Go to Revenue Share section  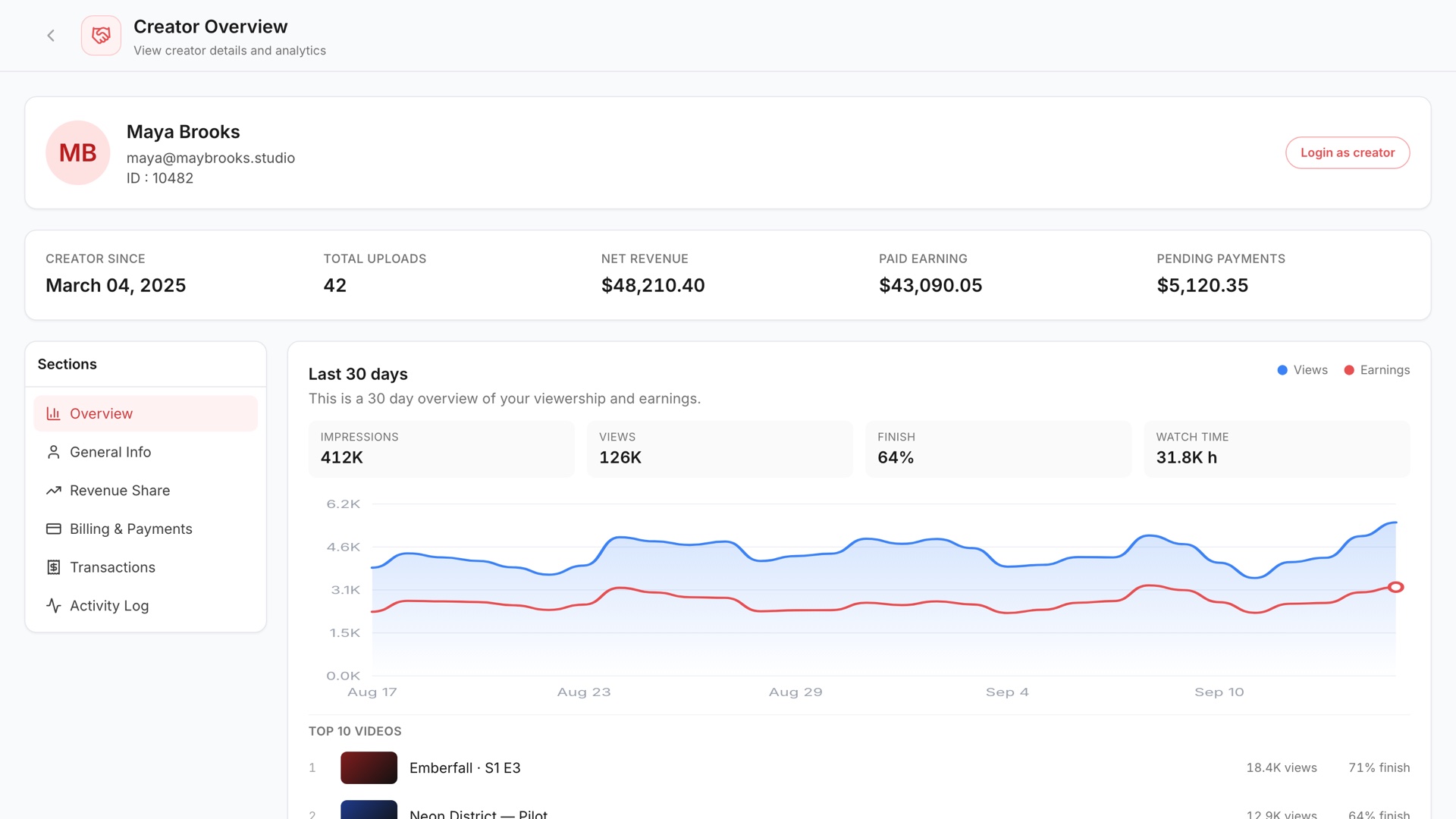(146, 491)
